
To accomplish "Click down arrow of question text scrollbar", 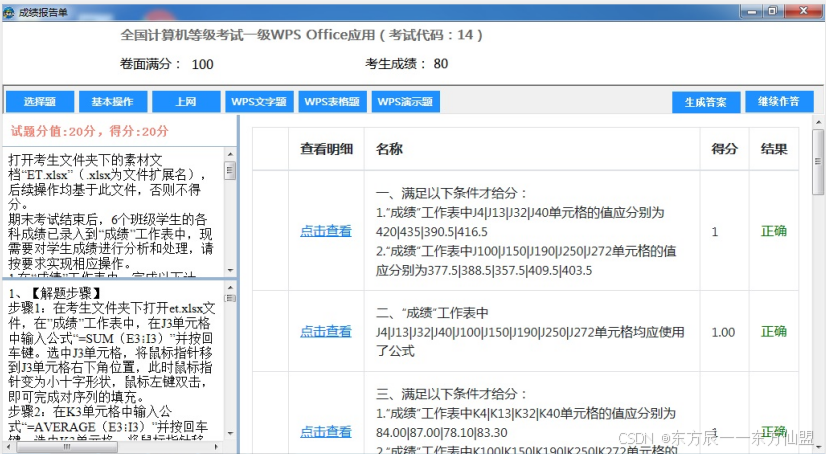I will 230,270.
